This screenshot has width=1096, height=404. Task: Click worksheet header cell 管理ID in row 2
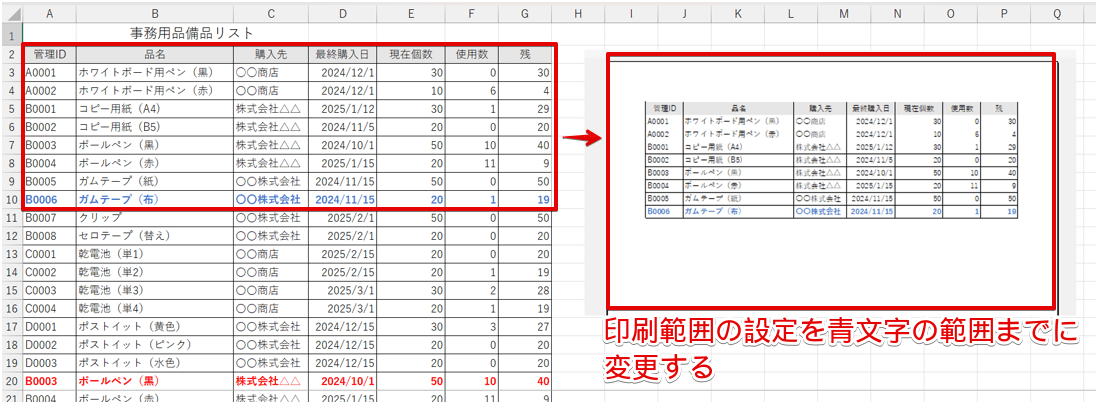tap(49, 53)
